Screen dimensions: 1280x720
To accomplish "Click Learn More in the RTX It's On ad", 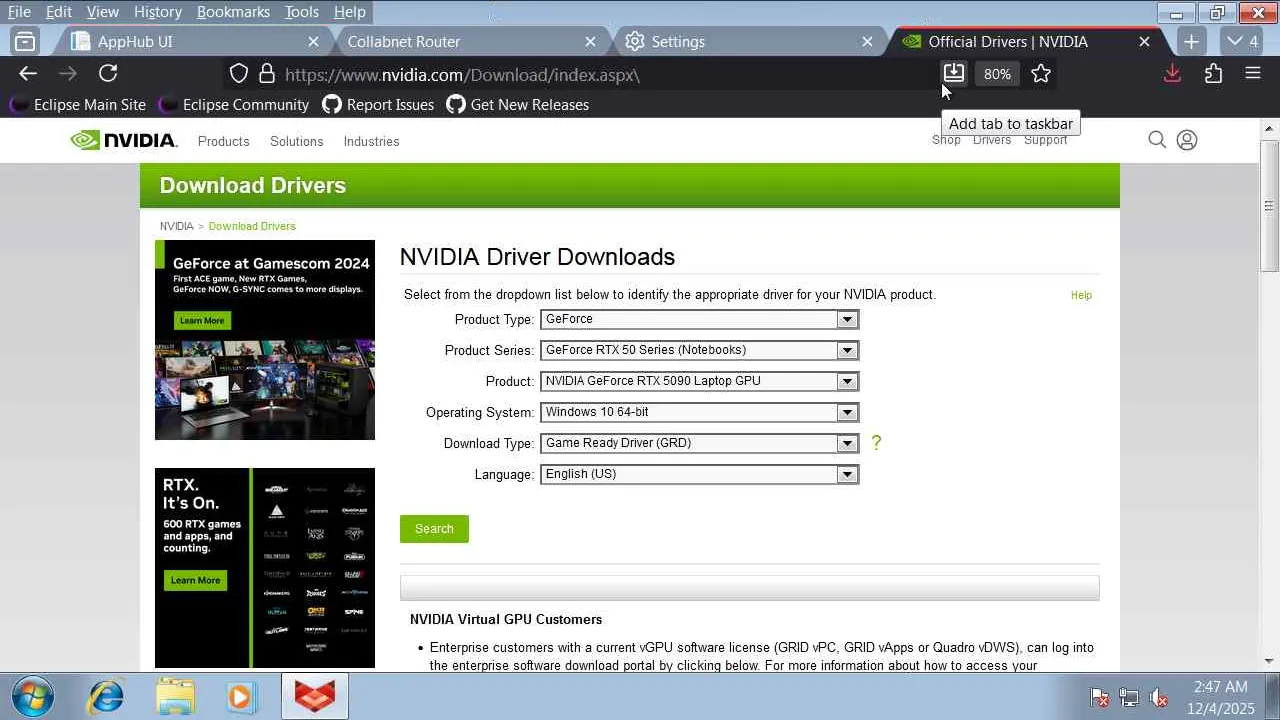I will [195, 580].
